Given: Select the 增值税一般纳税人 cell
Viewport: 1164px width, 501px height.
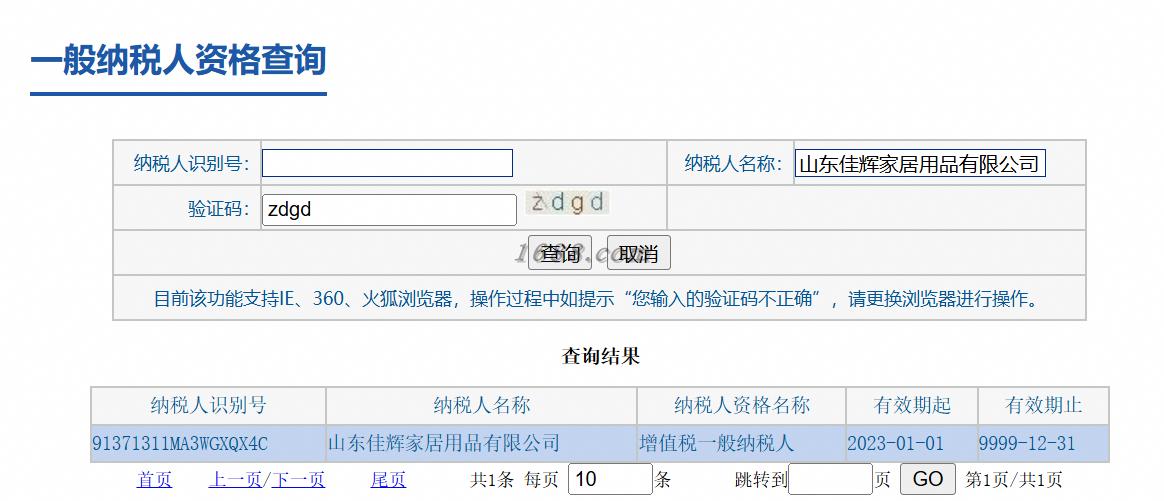Looking at the screenshot, I should pos(741,444).
